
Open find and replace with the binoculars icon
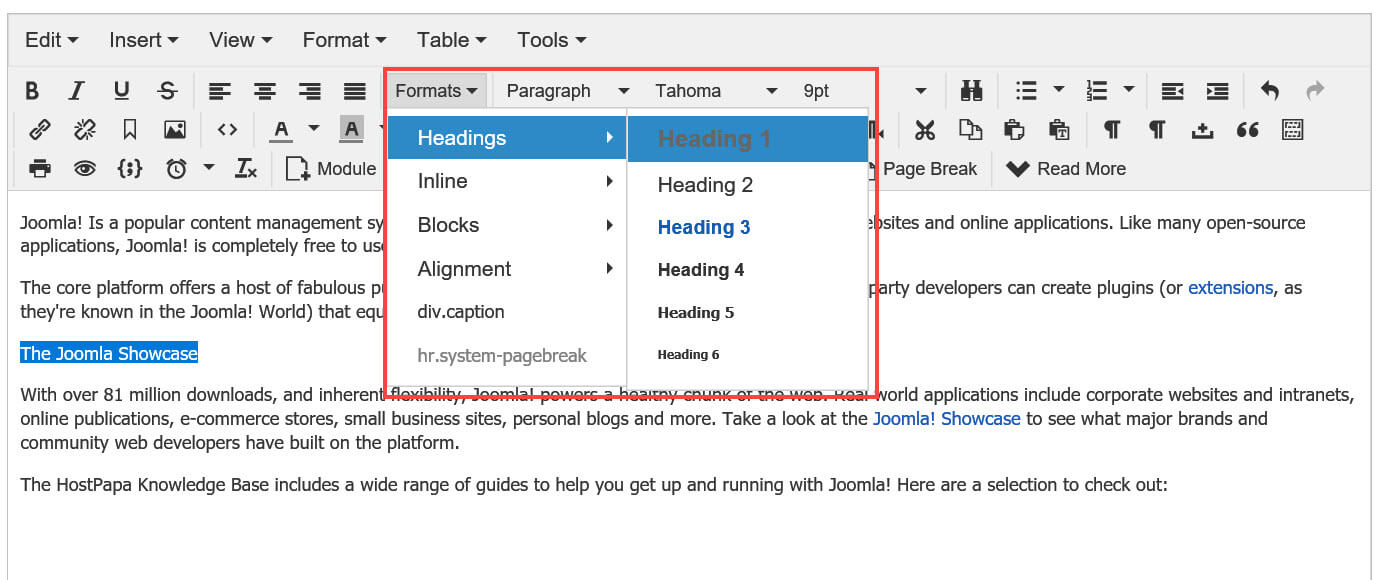tap(971, 91)
